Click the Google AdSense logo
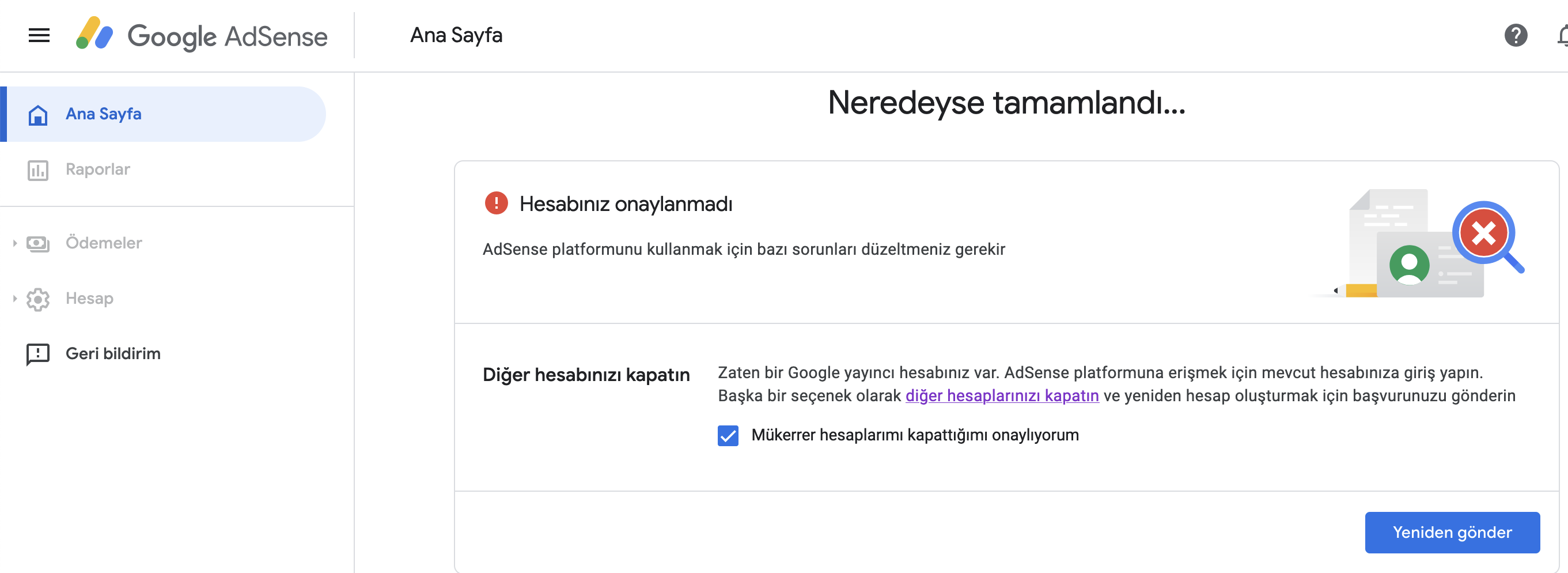 point(201,35)
